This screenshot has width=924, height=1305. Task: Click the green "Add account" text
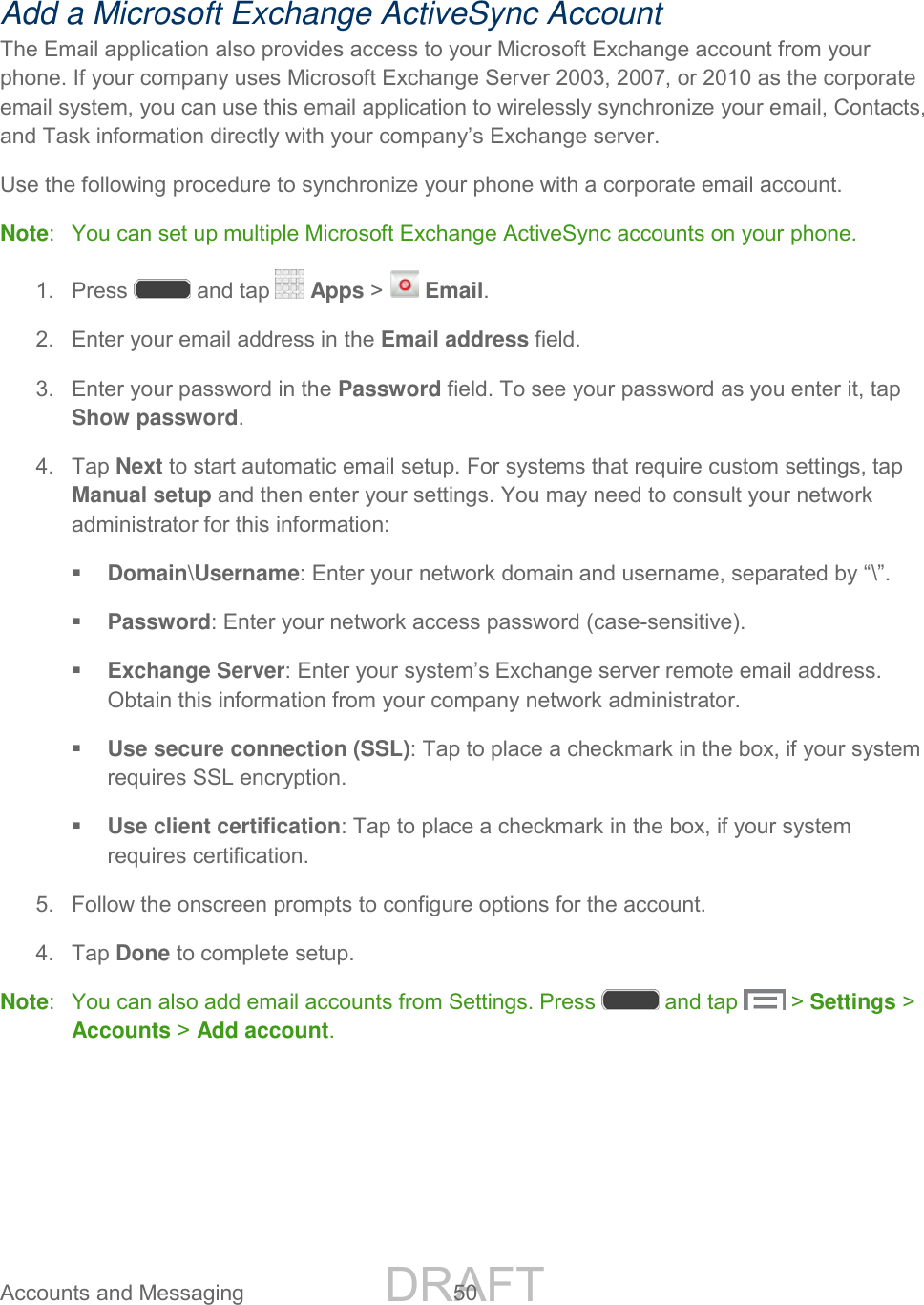[262, 1031]
